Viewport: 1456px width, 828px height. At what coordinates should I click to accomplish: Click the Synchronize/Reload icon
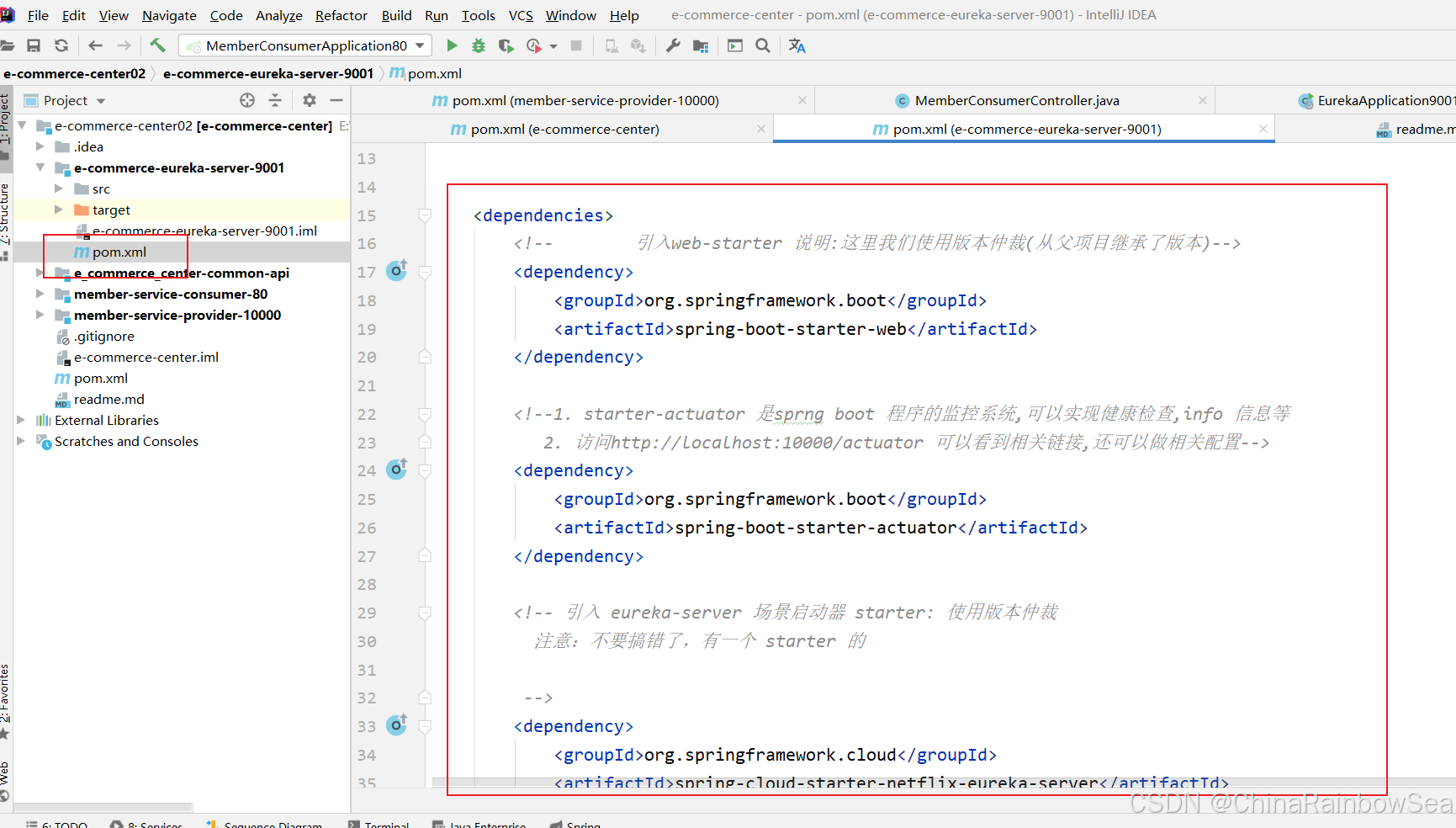[61, 45]
